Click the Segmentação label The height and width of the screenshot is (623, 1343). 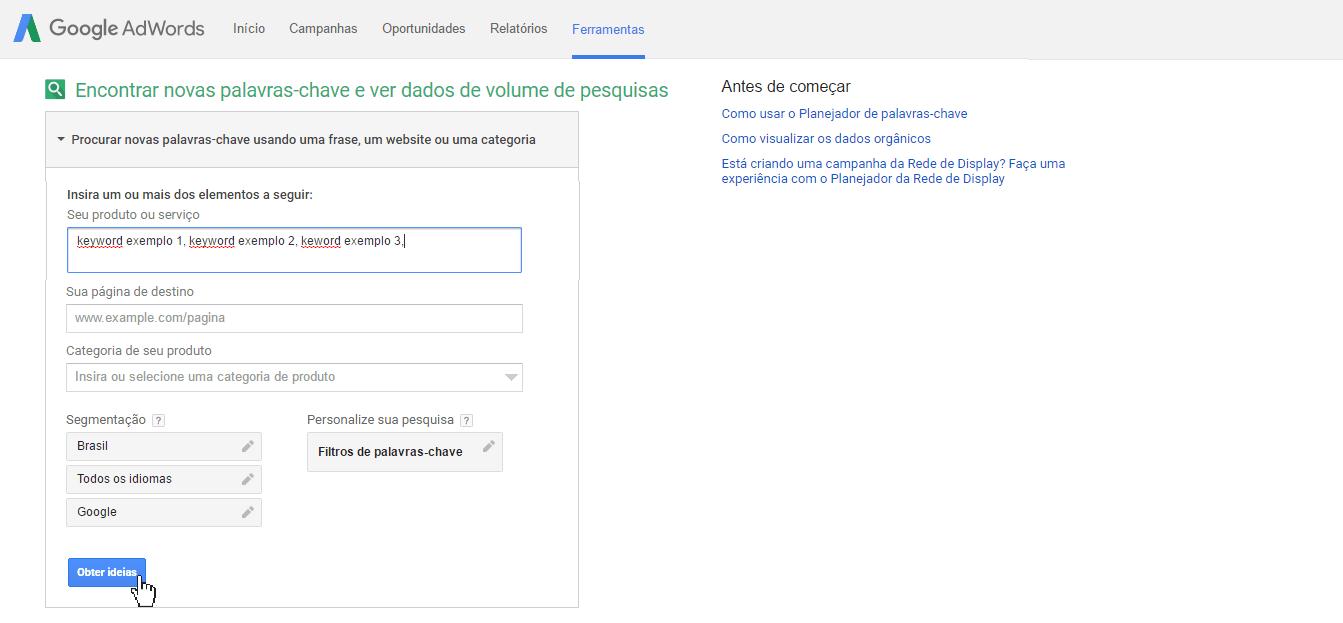(106, 420)
